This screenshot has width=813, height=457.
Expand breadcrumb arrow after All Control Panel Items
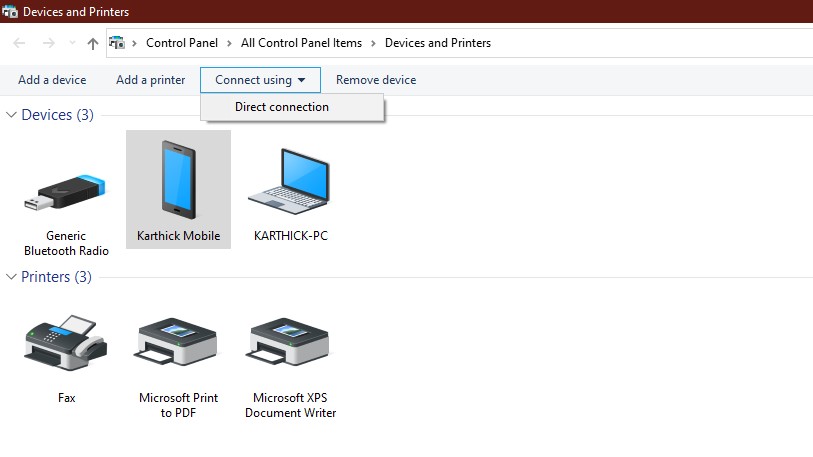(373, 43)
